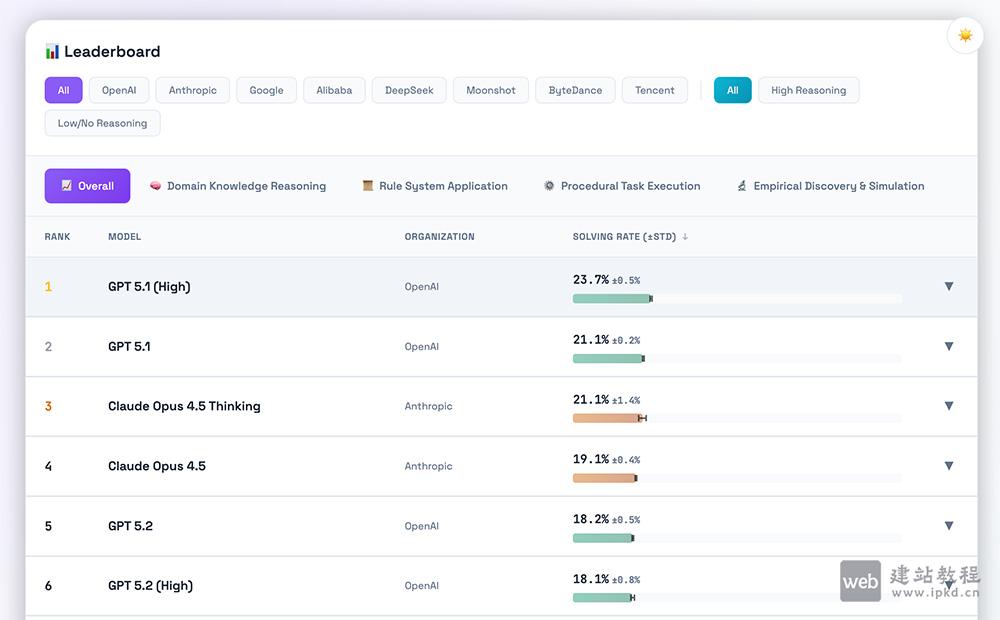Expand the Claude Opus 4.5 Thinking row

pos(948,406)
